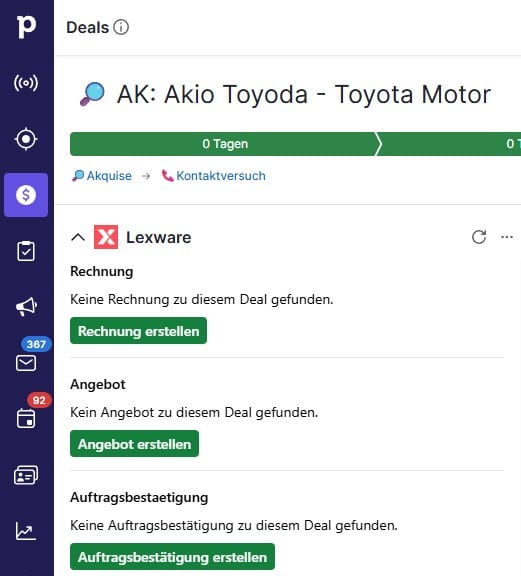The image size is (521, 576).
Task: Click the Rechnung erstellen button
Action: 139,331
